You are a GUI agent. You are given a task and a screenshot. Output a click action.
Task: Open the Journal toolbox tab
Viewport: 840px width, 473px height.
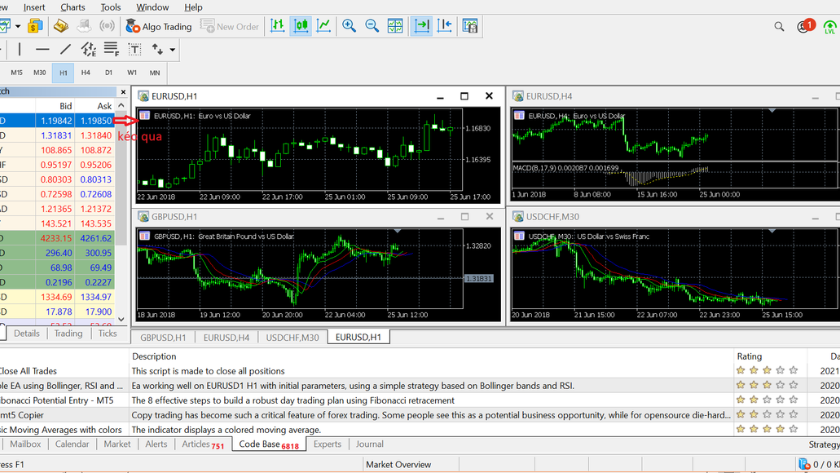[370, 444]
